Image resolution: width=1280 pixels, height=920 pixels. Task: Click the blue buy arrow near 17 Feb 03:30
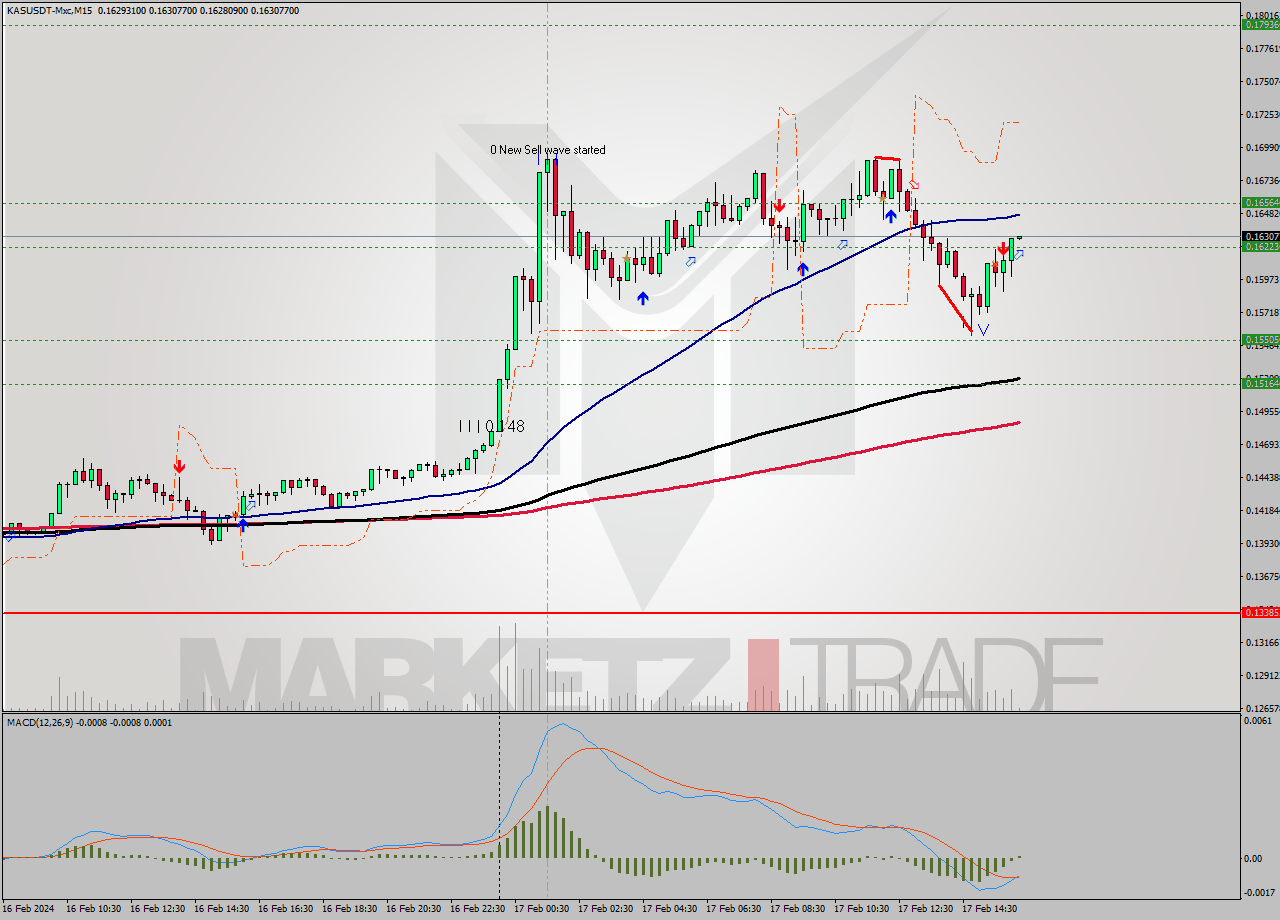[642, 298]
